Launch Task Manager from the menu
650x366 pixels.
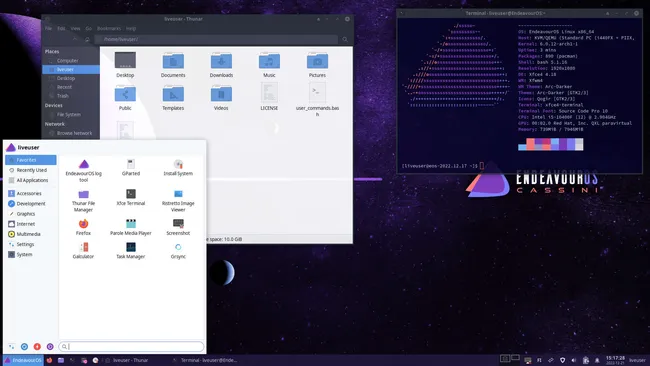tap(131, 251)
